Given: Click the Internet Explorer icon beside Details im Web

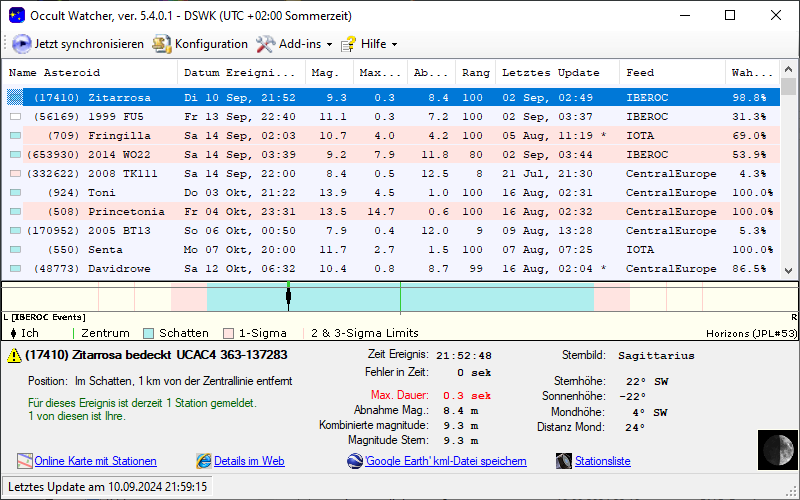Looking at the screenshot, I should [x=204, y=461].
